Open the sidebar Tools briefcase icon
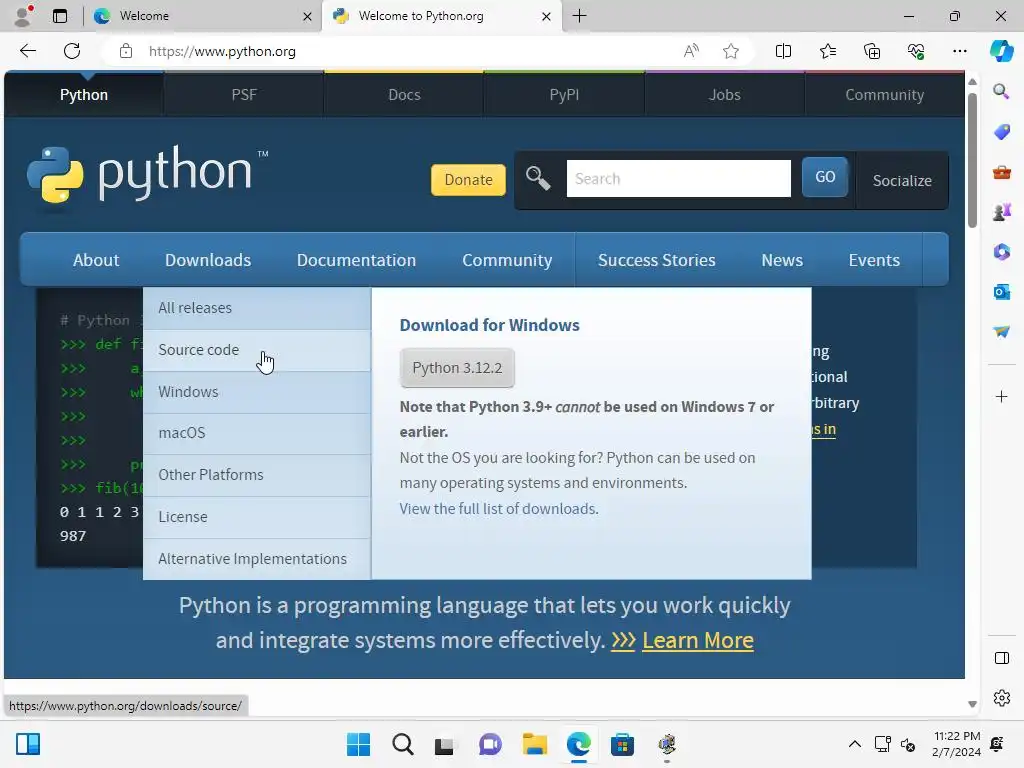 coord(1001,172)
